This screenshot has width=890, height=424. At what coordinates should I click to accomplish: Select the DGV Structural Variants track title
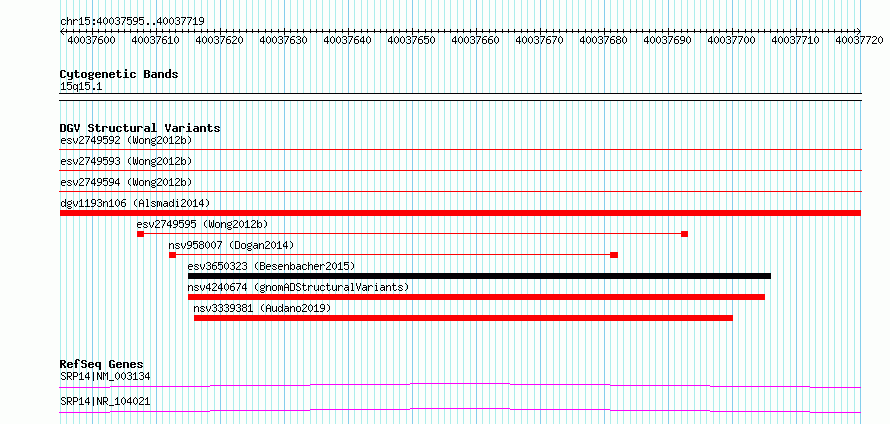pos(140,128)
